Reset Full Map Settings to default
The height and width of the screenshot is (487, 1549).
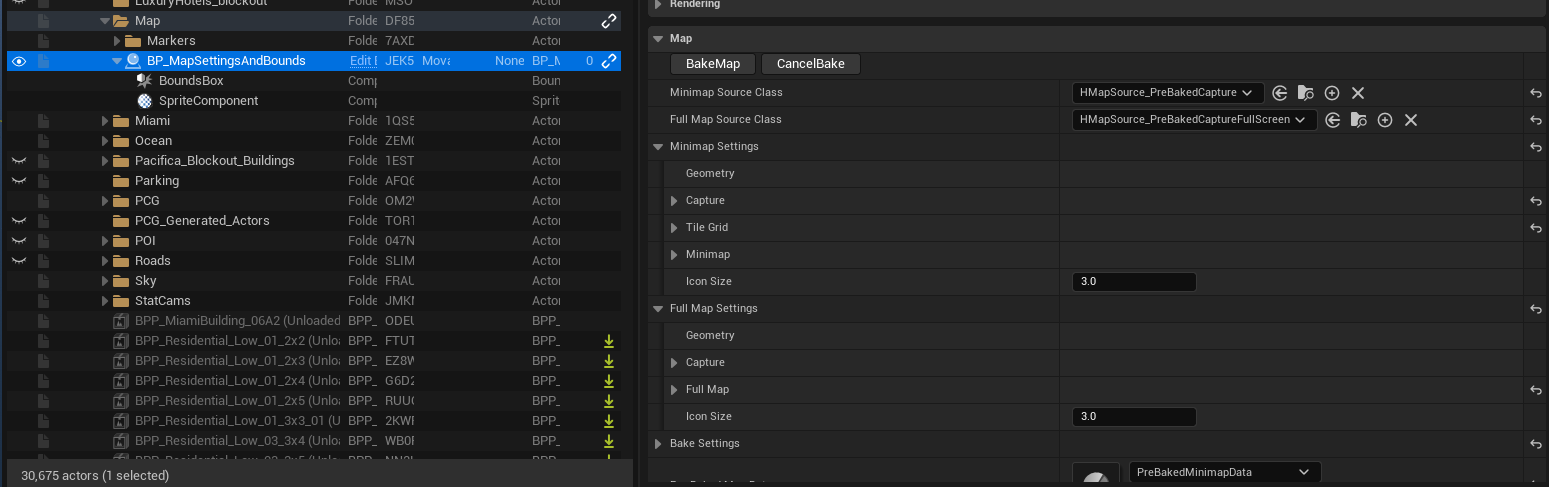[1536, 309]
